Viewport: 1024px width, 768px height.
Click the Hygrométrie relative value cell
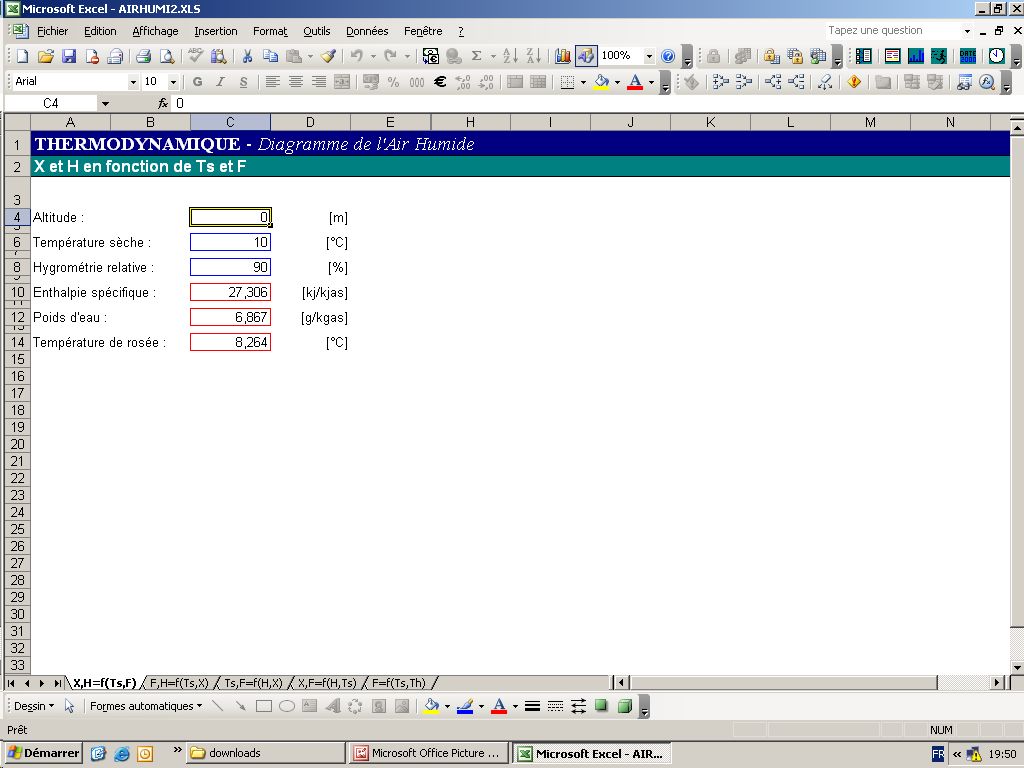click(x=231, y=267)
